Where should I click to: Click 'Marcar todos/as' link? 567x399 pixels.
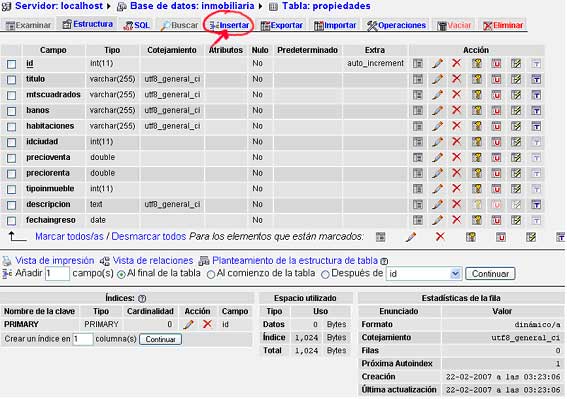click(69, 237)
